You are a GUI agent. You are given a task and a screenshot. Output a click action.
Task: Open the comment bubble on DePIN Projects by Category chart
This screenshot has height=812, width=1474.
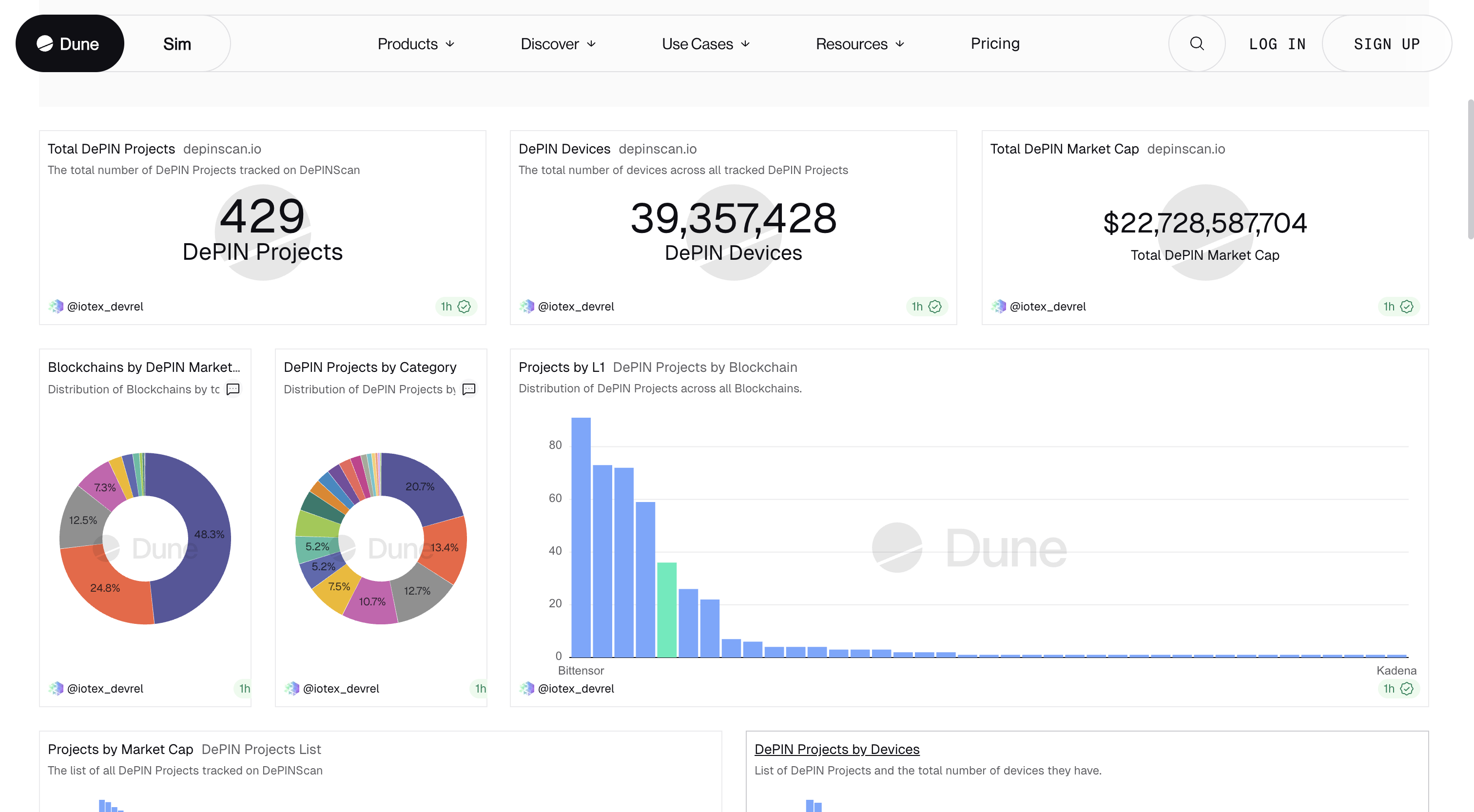pos(468,389)
